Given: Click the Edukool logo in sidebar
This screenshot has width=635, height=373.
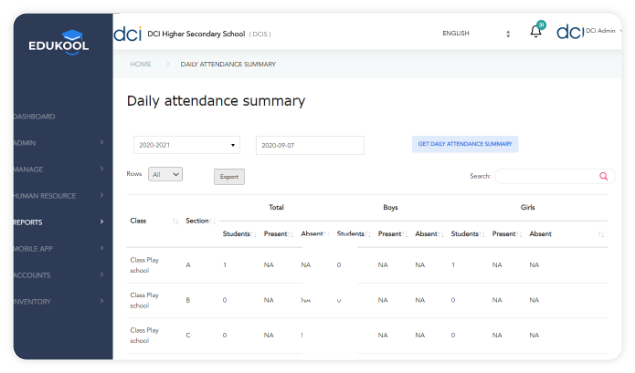Looking at the screenshot, I should click(x=59, y=42).
